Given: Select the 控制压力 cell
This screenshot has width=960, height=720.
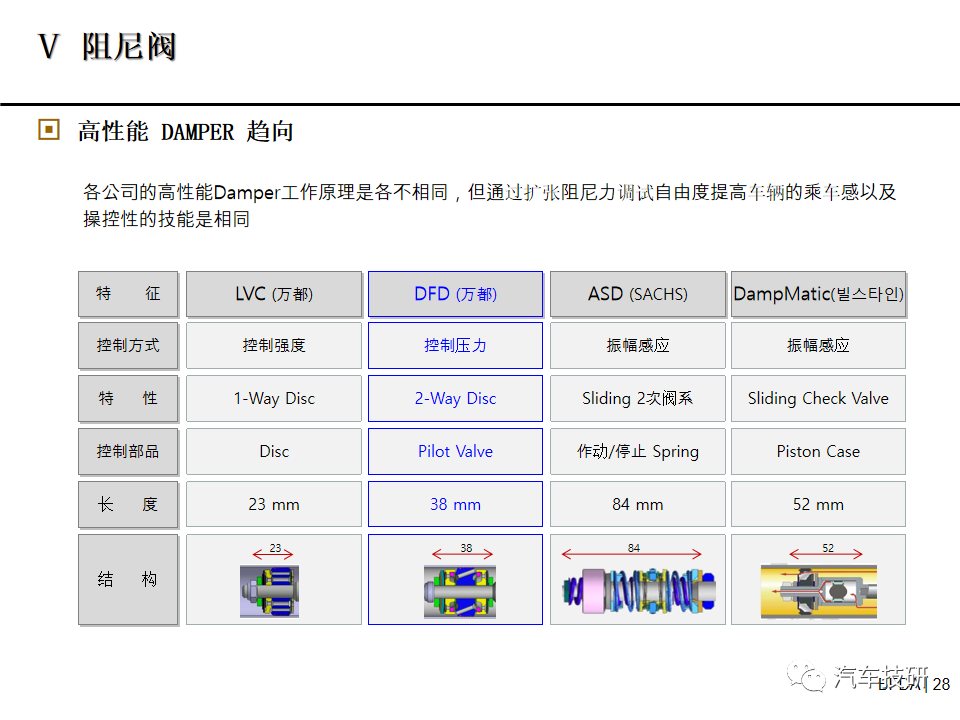Looking at the screenshot, I should pyautogui.click(x=456, y=345).
